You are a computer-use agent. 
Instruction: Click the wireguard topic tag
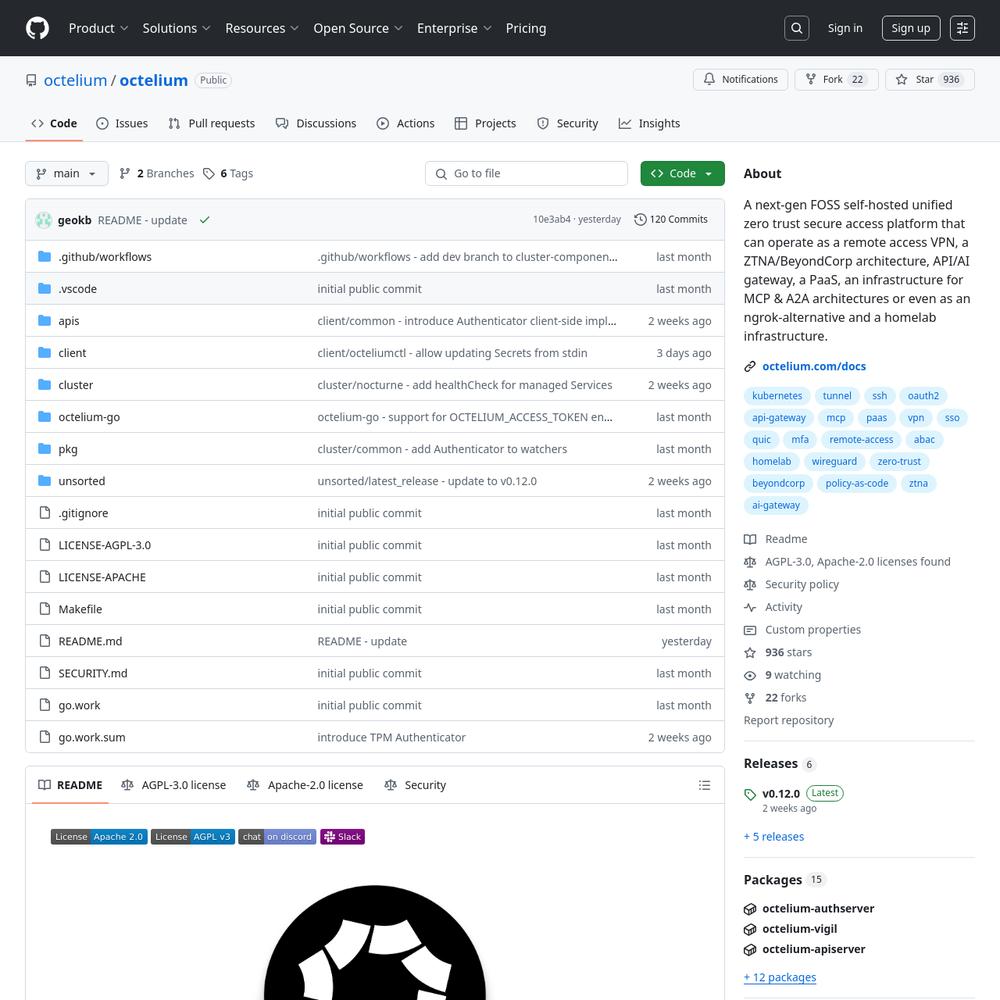(834, 461)
